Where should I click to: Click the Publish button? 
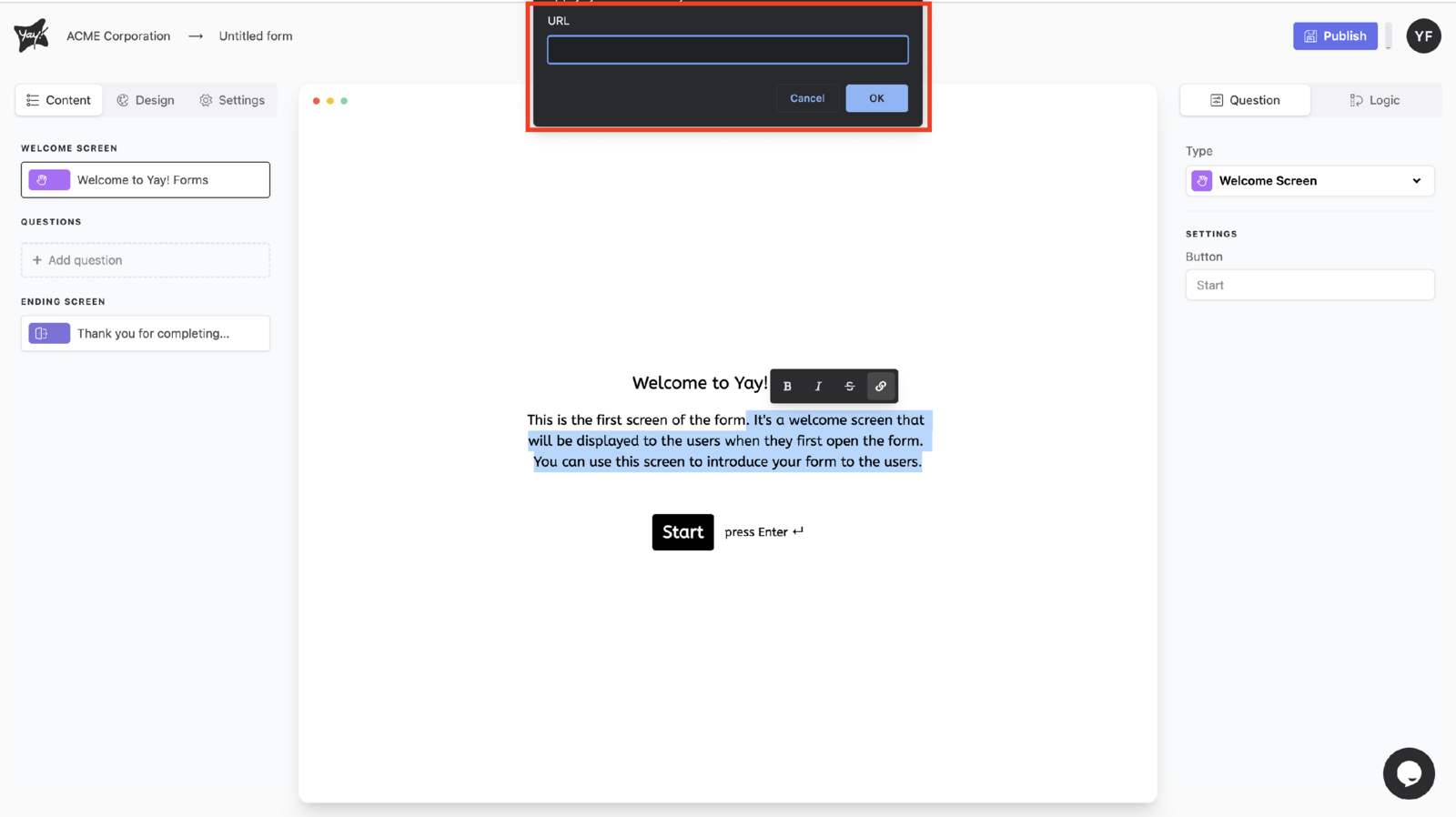tap(1335, 36)
